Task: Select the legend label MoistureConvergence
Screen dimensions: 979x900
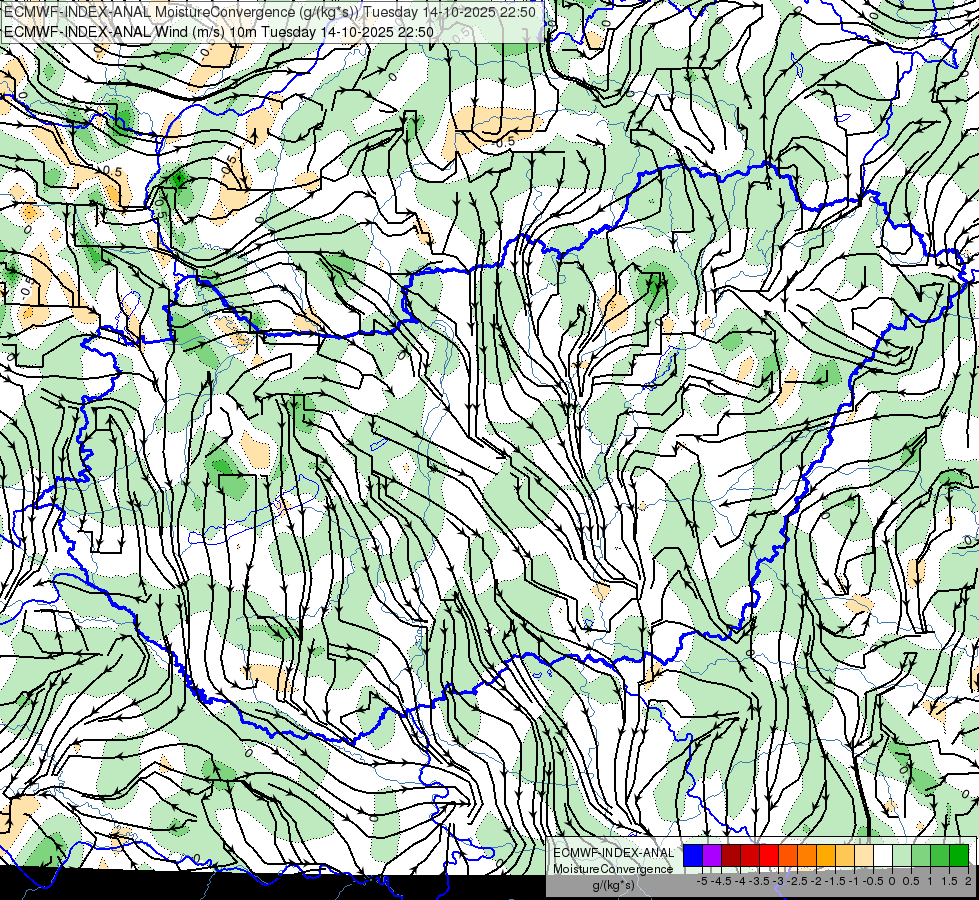Action: [613, 869]
